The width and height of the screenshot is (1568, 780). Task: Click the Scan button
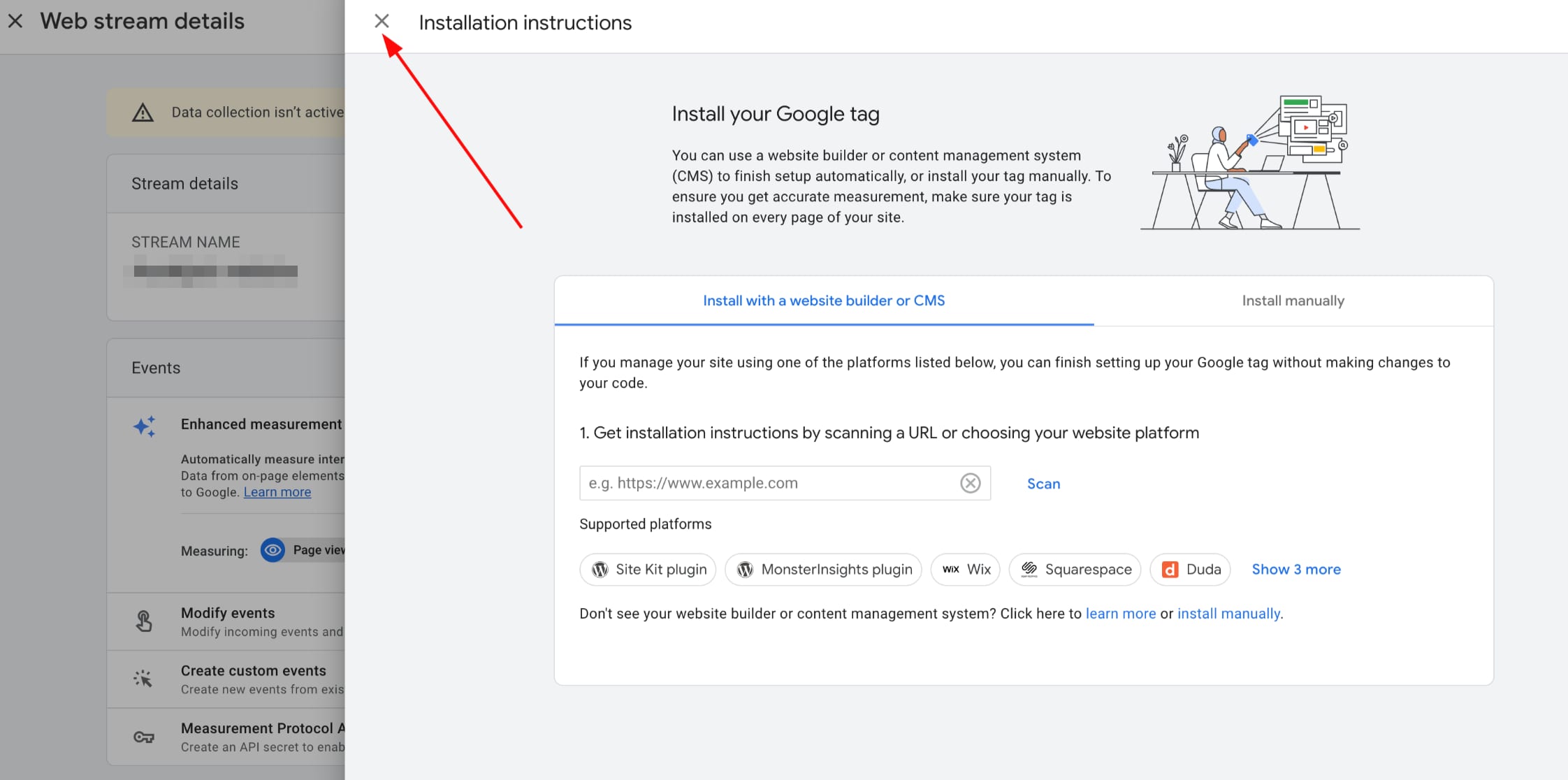point(1043,483)
